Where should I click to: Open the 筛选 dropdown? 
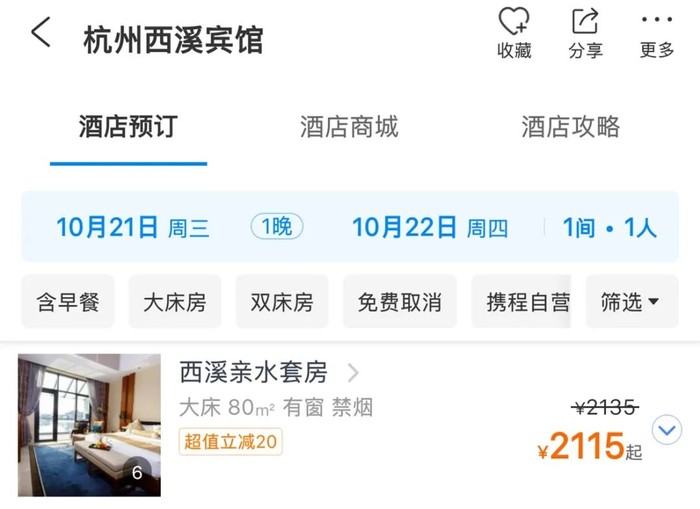pyautogui.click(x=630, y=302)
